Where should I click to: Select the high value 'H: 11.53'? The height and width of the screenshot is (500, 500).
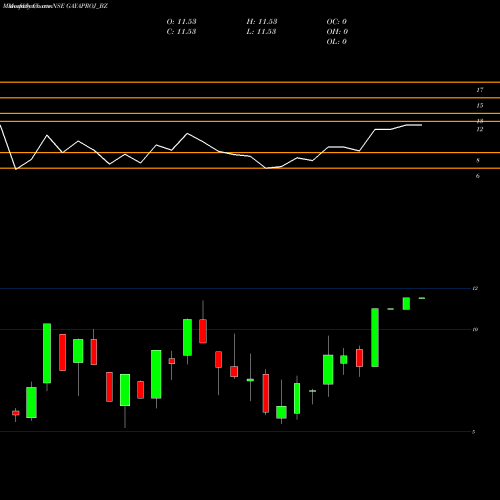point(262,22)
